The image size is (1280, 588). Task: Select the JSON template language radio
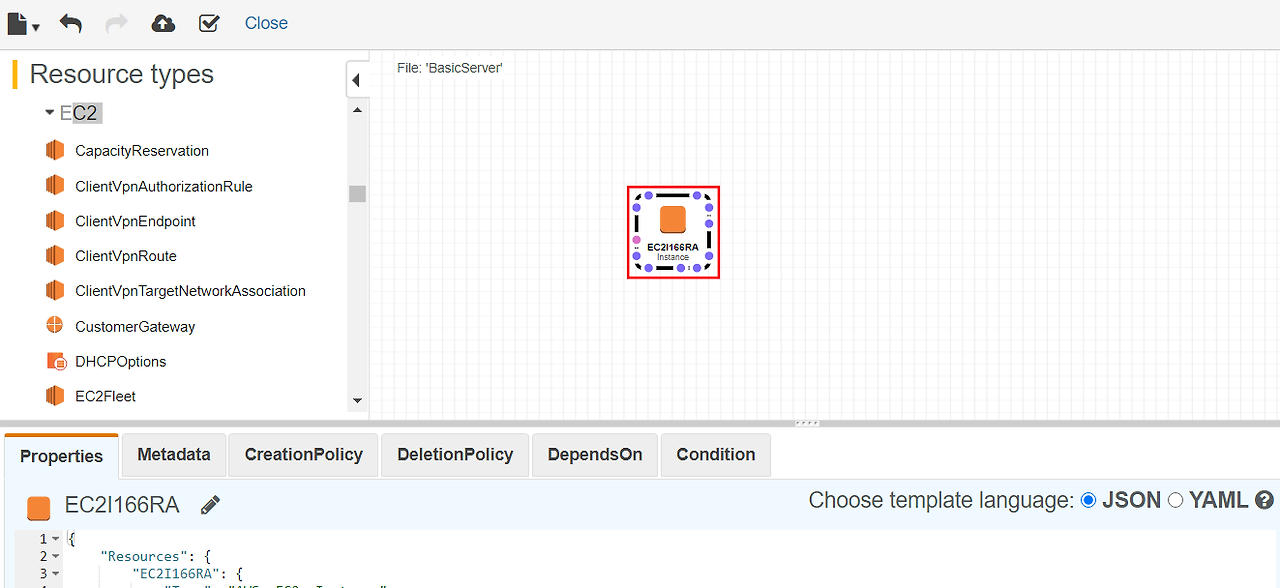[1089, 500]
